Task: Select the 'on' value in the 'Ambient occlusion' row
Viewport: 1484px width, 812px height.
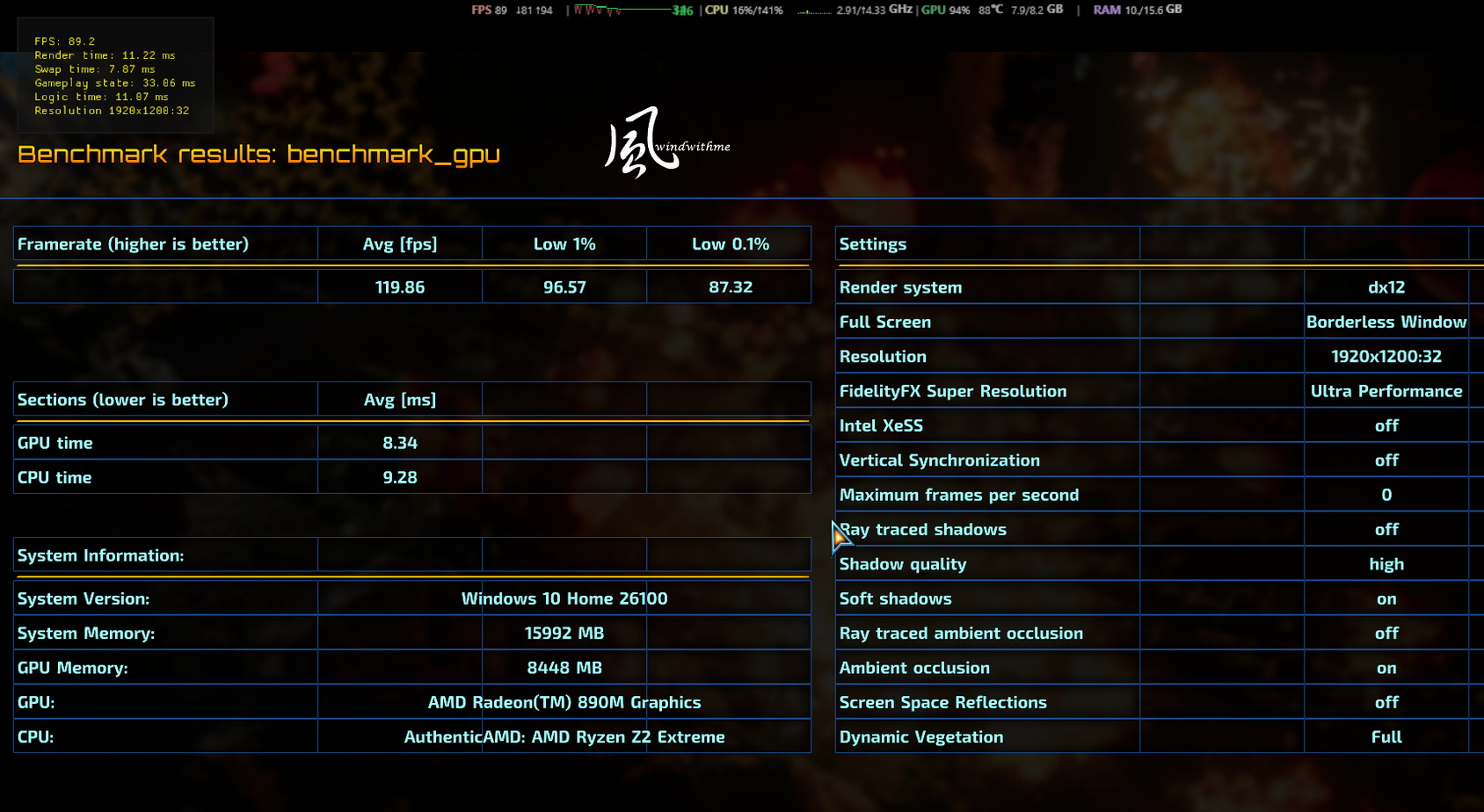Action: pos(1386,669)
